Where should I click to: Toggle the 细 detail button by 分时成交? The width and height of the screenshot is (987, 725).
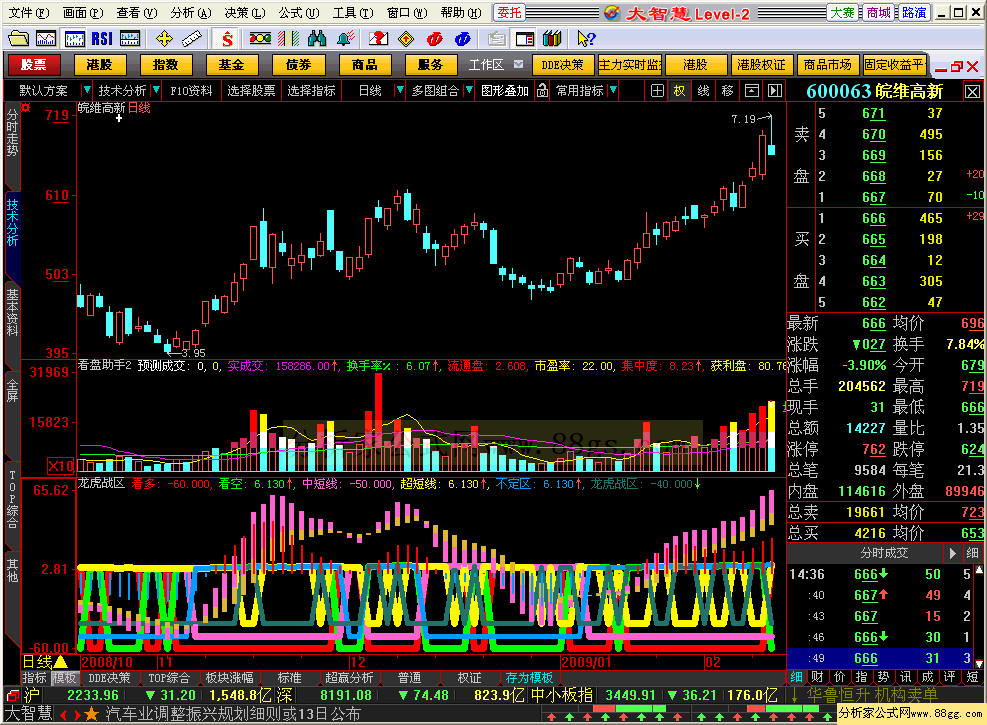click(x=973, y=553)
